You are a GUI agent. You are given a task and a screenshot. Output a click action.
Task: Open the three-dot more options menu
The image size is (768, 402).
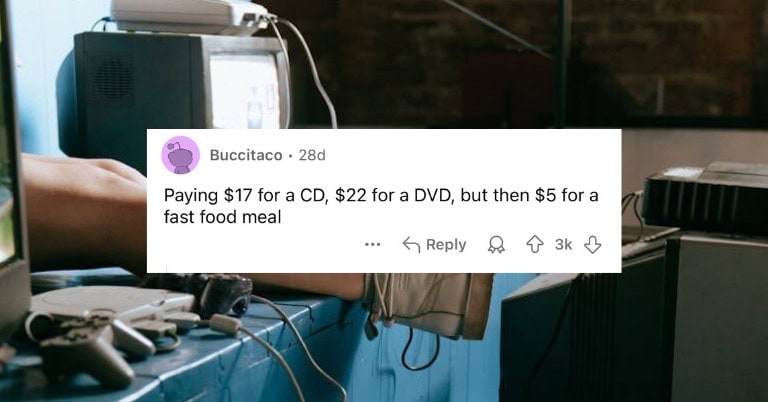[x=372, y=244]
